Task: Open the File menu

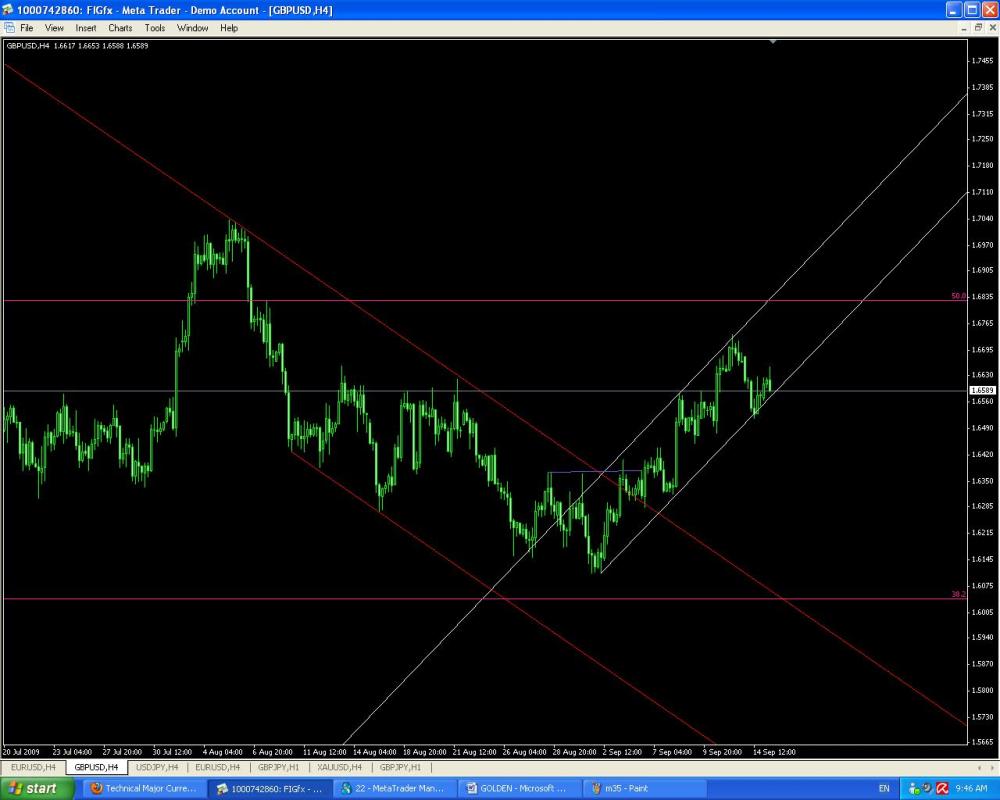Action: (x=26, y=28)
